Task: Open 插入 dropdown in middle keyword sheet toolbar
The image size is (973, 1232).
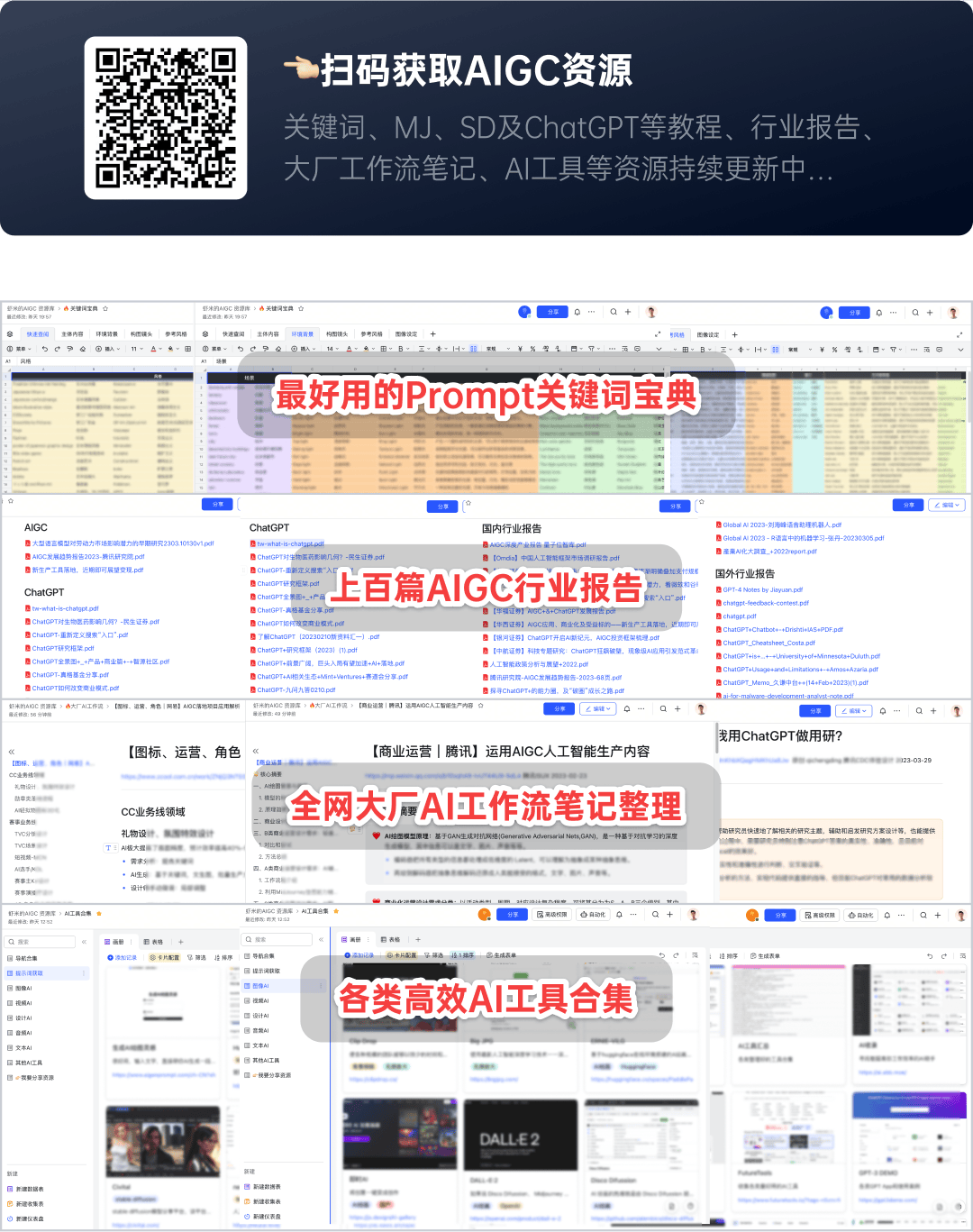Action: click(x=304, y=349)
